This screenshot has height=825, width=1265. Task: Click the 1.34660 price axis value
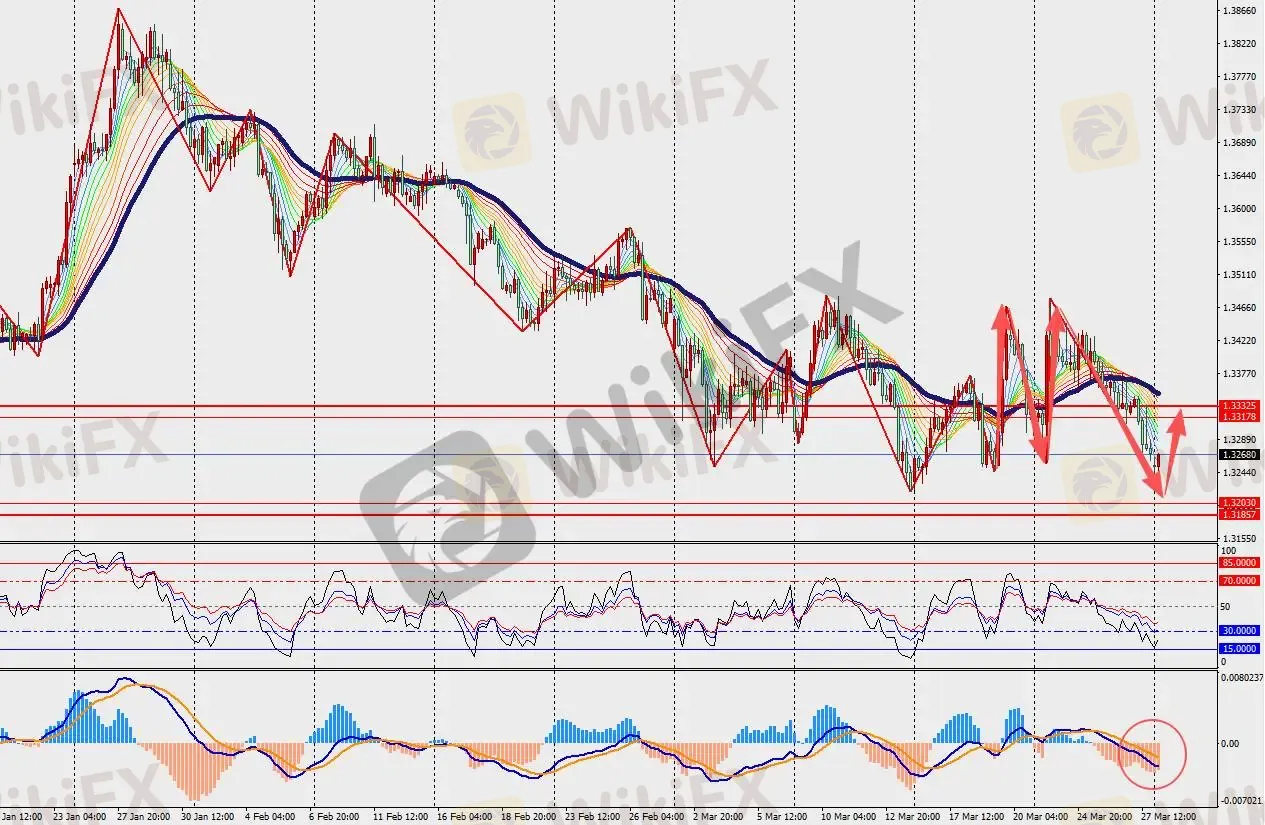(x=1238, y=308)
